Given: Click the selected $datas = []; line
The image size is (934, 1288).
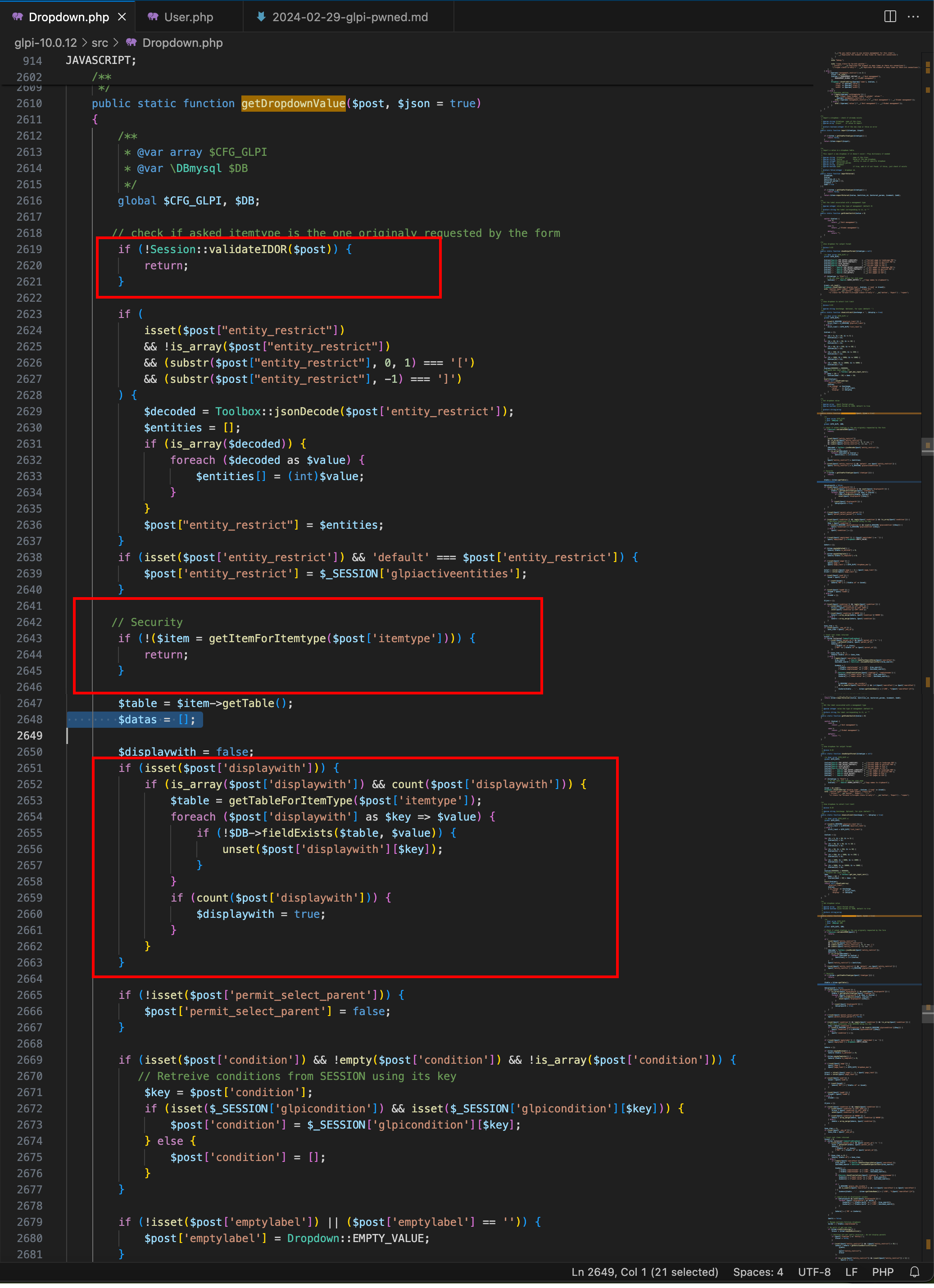Looking at the screenshot, I should click(157, 720).
